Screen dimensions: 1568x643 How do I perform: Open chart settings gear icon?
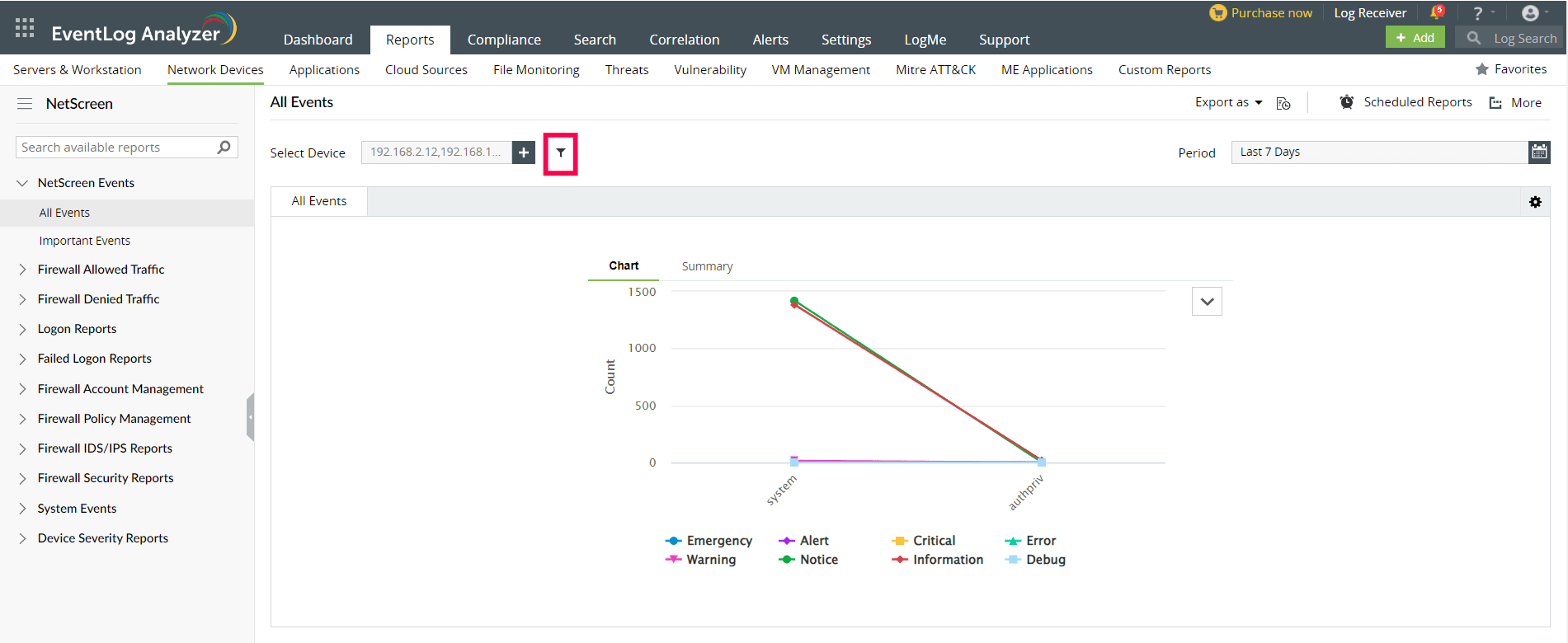click(1535, 202)
